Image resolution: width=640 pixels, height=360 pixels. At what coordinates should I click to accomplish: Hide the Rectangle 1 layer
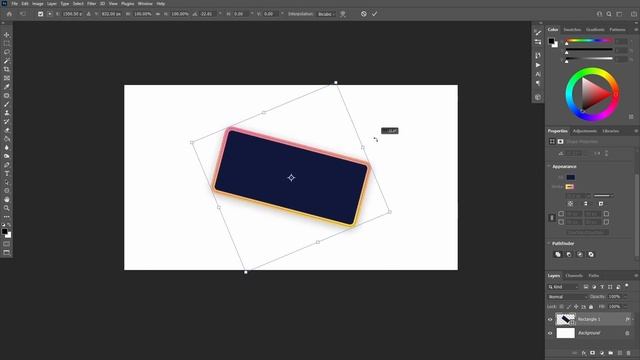pyautogui.click(x=550, y=320)
